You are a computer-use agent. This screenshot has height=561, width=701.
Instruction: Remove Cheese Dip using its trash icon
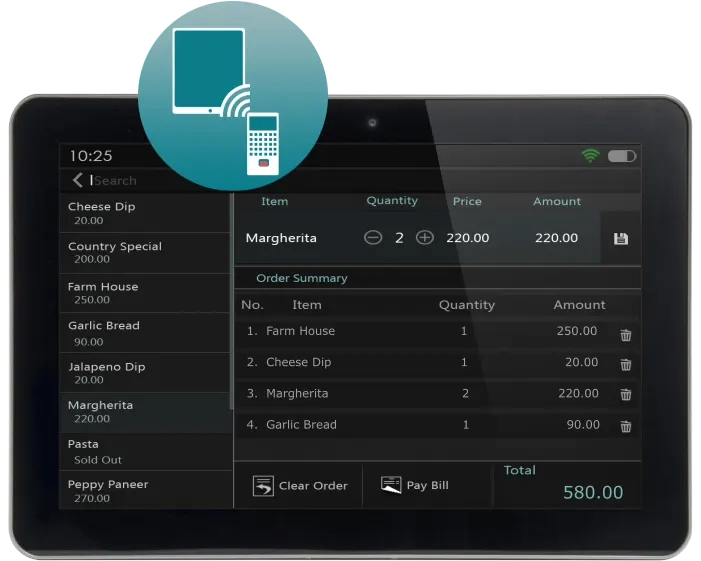point(626,366)
